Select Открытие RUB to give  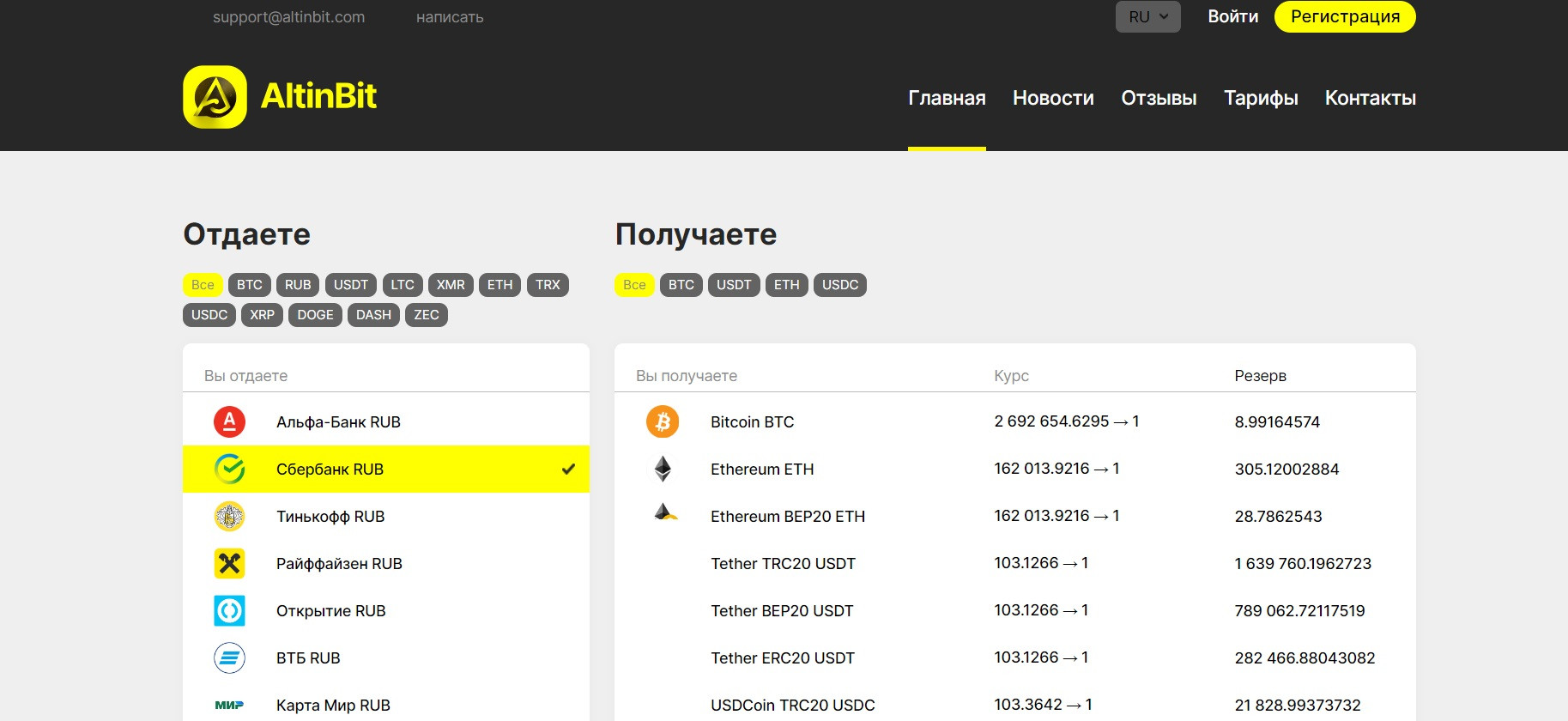coord(386,610)
